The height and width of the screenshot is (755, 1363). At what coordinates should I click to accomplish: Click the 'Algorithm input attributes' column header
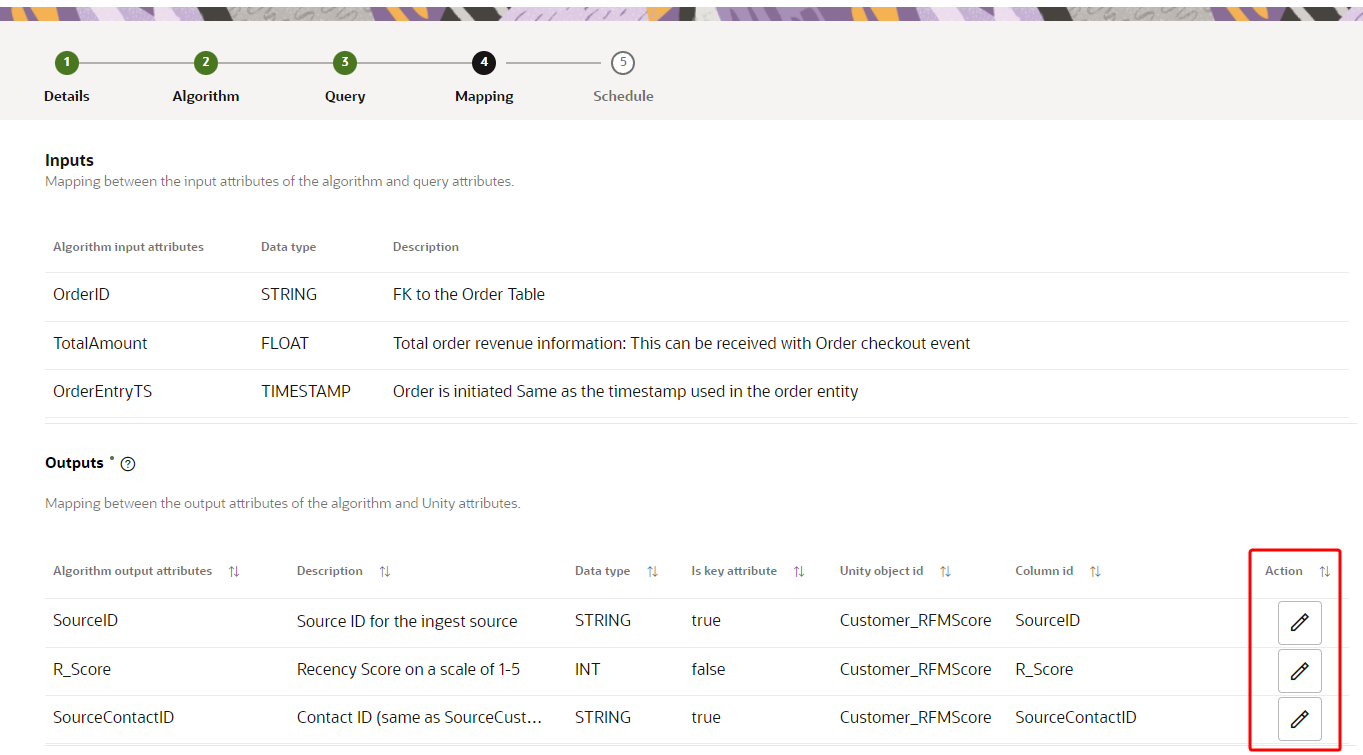pos(128,247)
